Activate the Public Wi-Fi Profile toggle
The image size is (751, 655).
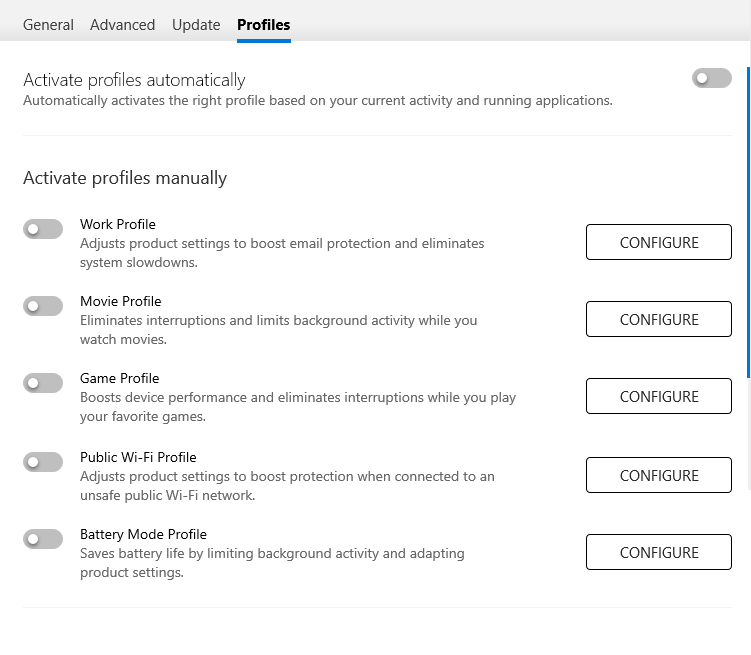click(43, 463)
